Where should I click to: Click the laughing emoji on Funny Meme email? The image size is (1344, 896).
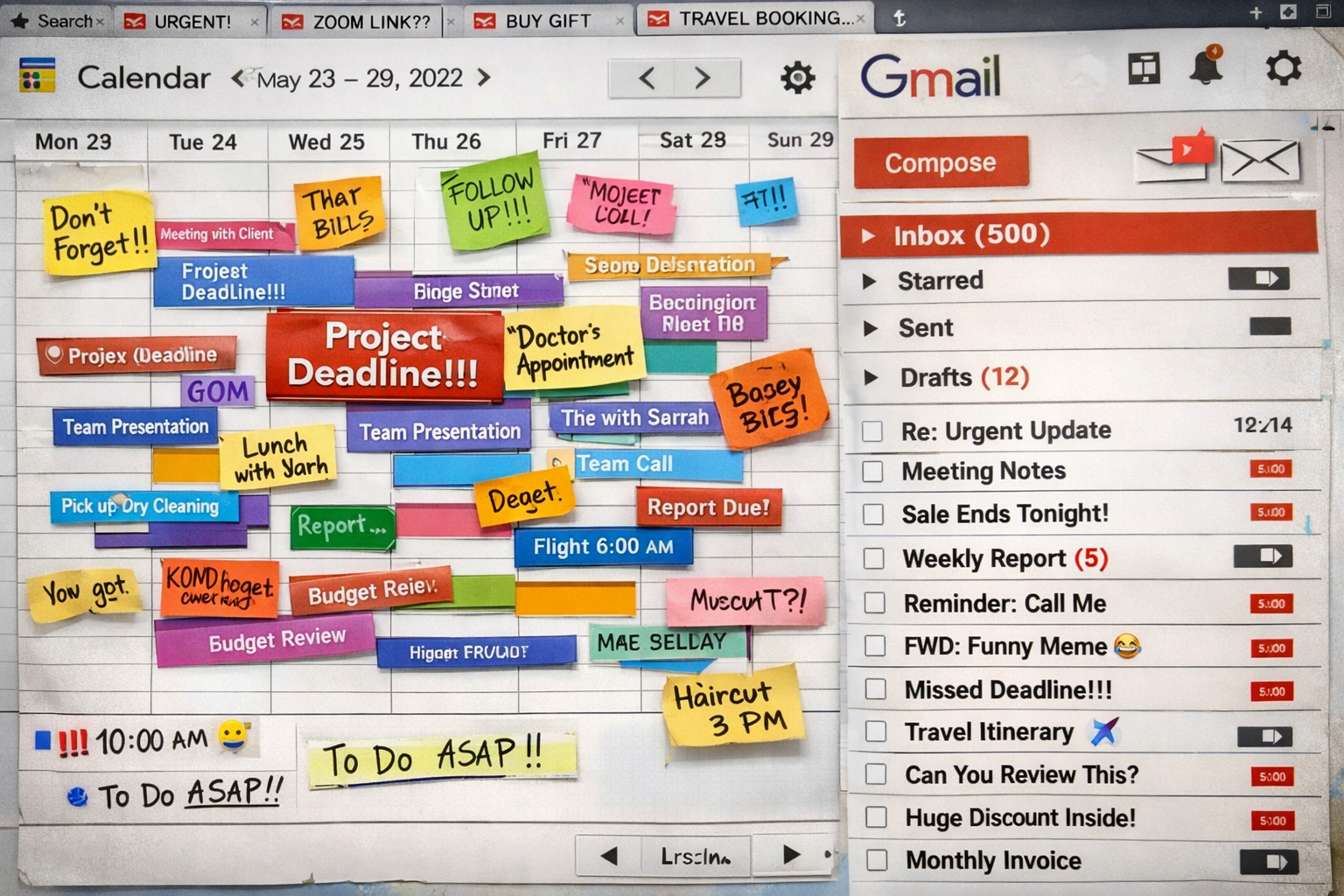[x=1127, y=646]
